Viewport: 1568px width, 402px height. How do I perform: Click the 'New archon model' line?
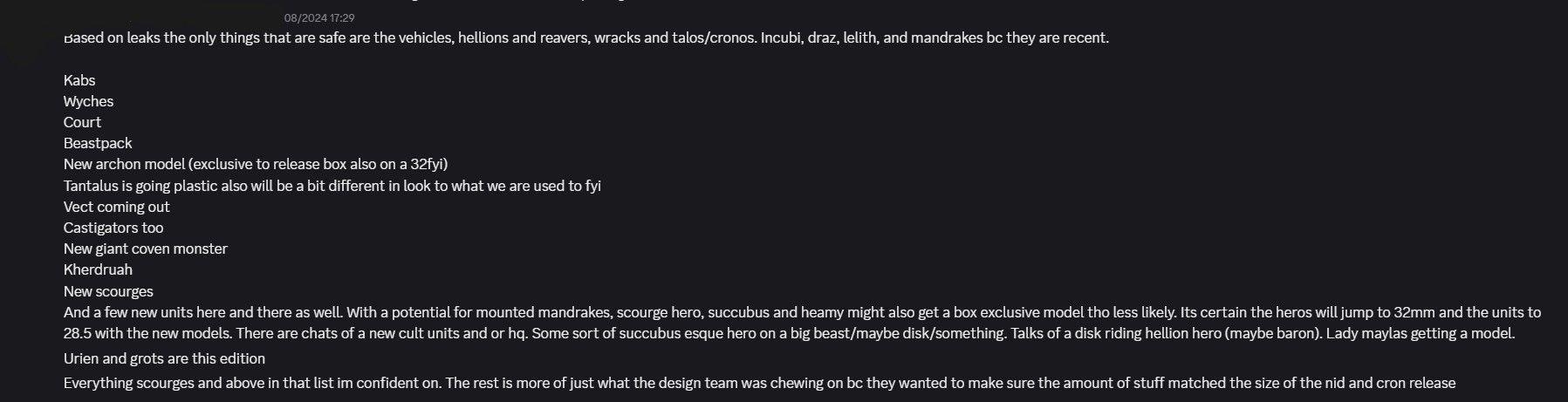pyautogui.click(x=256, y=164)
